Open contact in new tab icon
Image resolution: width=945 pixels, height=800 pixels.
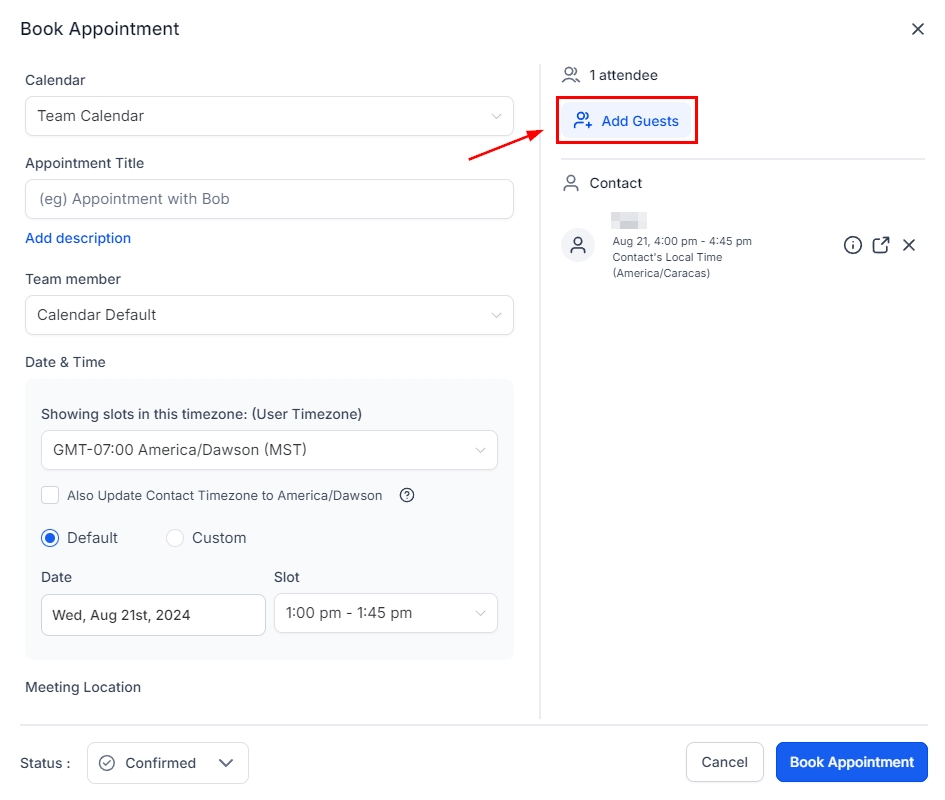(880, 245)
